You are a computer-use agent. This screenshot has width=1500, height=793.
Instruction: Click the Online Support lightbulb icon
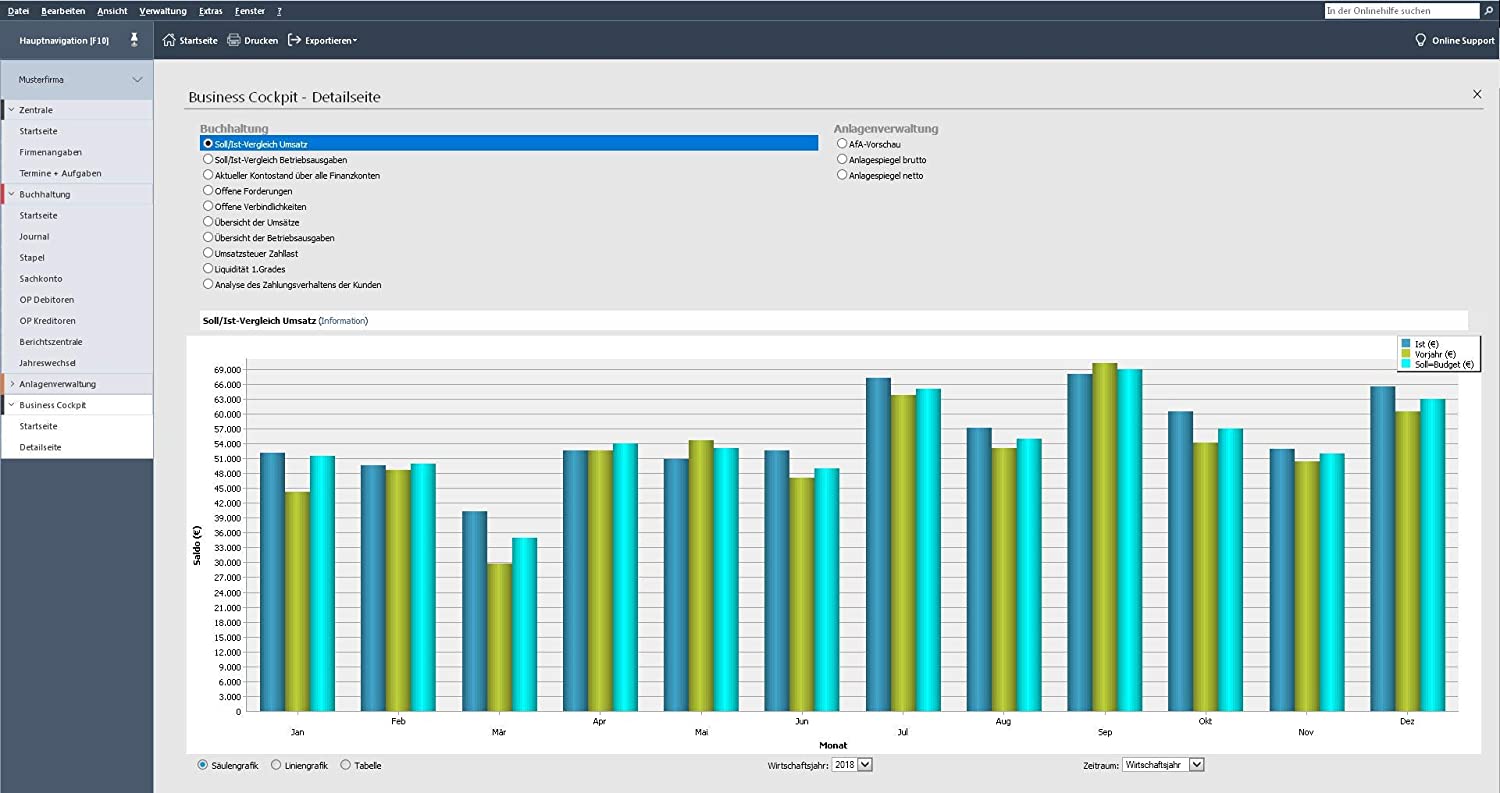click(1420, 41)
